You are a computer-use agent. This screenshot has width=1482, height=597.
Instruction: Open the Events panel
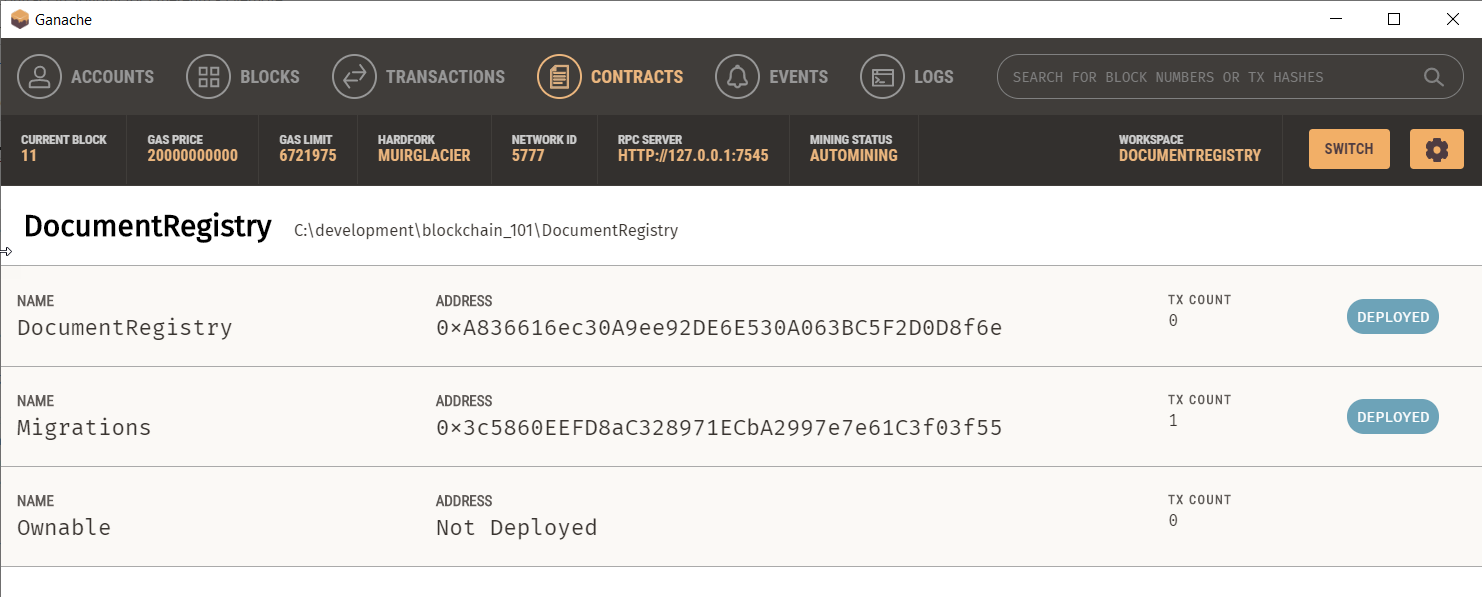pyautogui.click(x=738, y=76)
